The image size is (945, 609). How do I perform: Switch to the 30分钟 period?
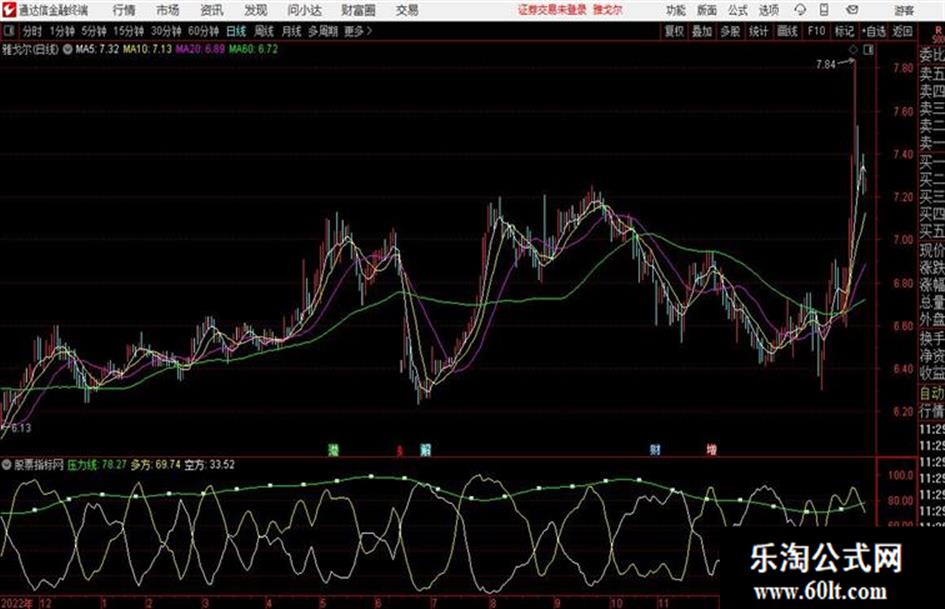(x=166, y=31)
